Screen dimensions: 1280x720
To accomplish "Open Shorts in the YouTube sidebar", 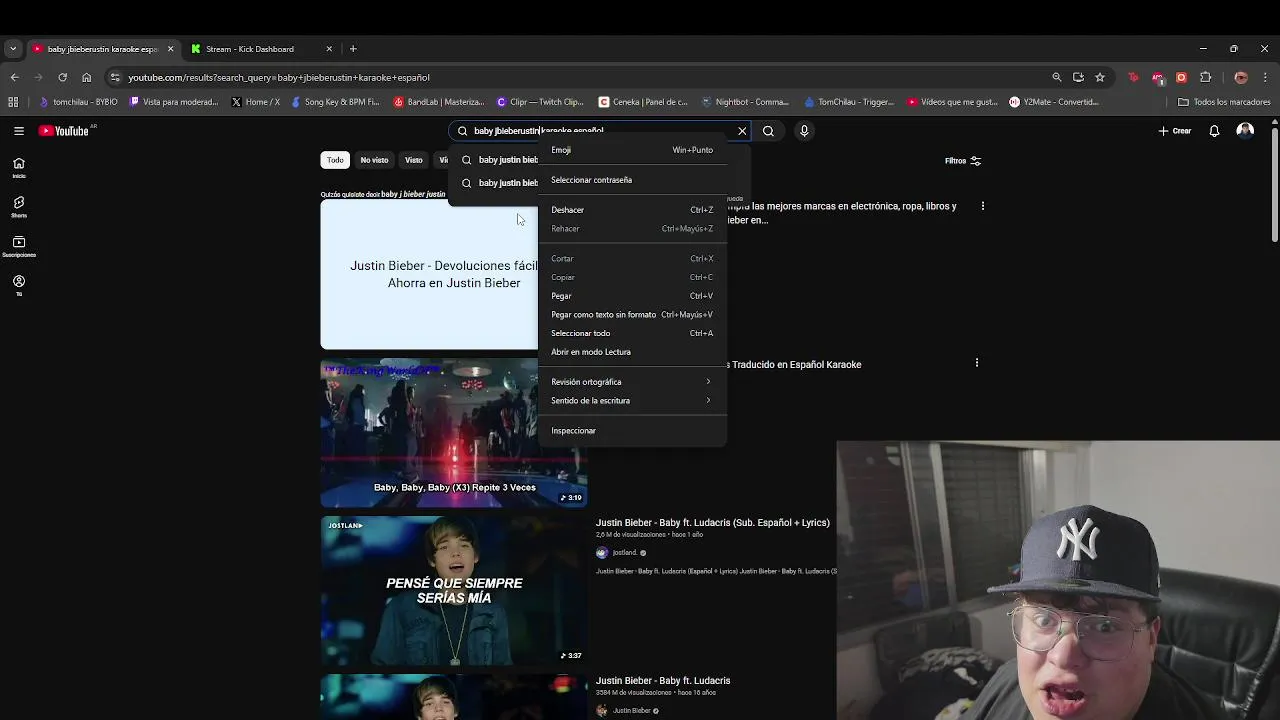I will click(19, 207).
